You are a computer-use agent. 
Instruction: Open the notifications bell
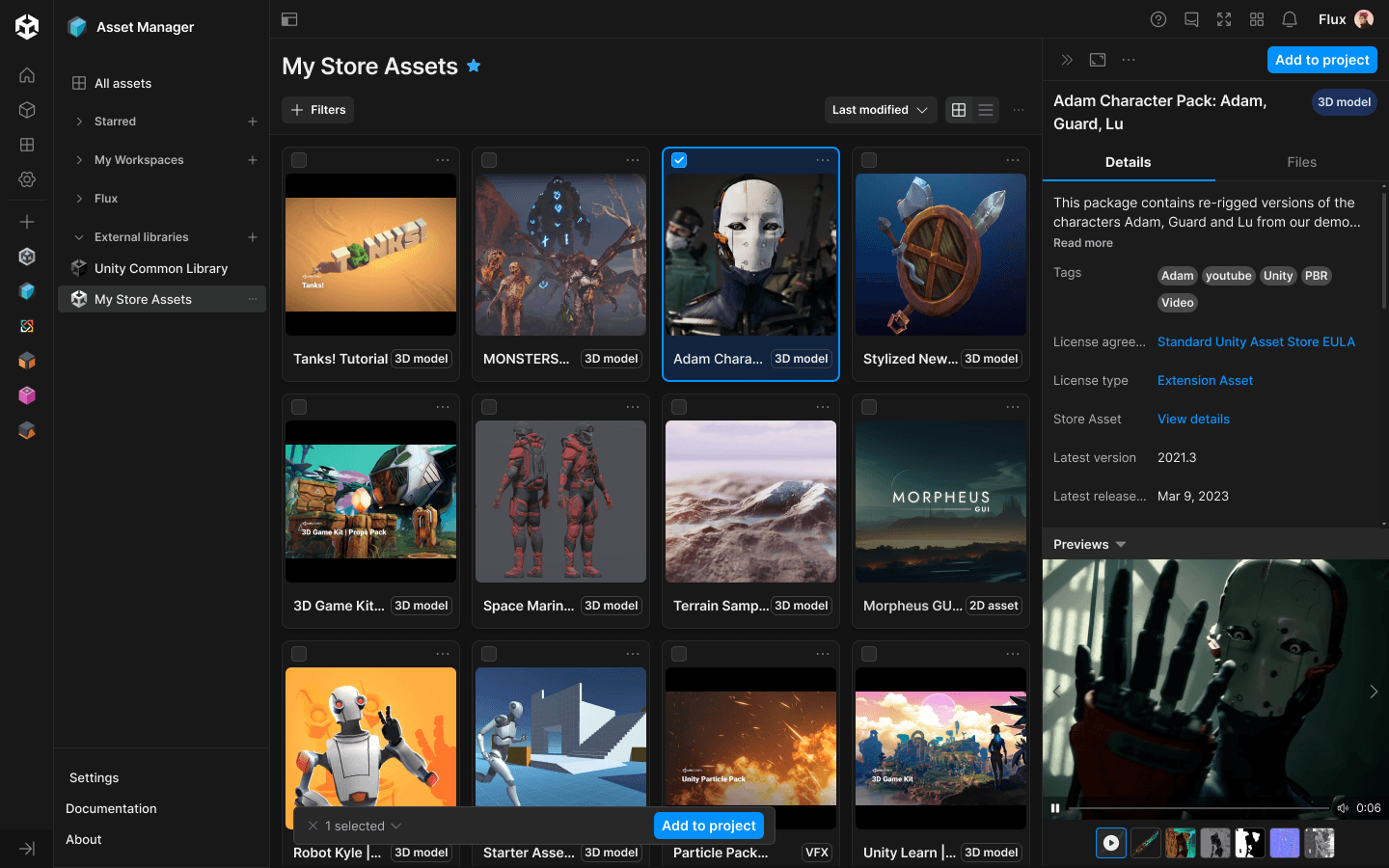(1288, 18)
